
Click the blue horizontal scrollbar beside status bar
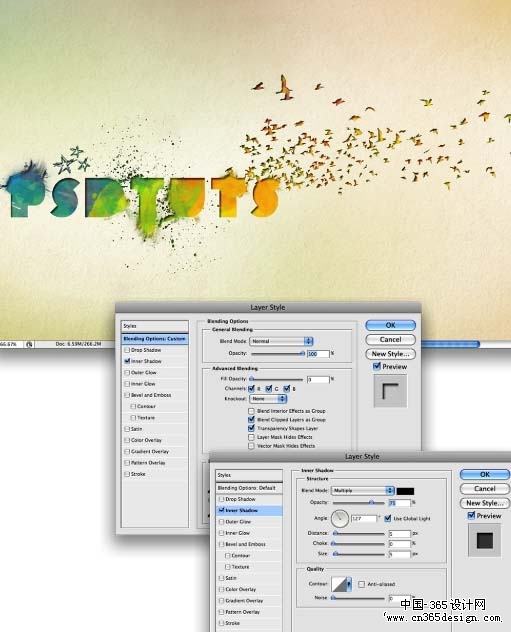(x=450, y=344)
